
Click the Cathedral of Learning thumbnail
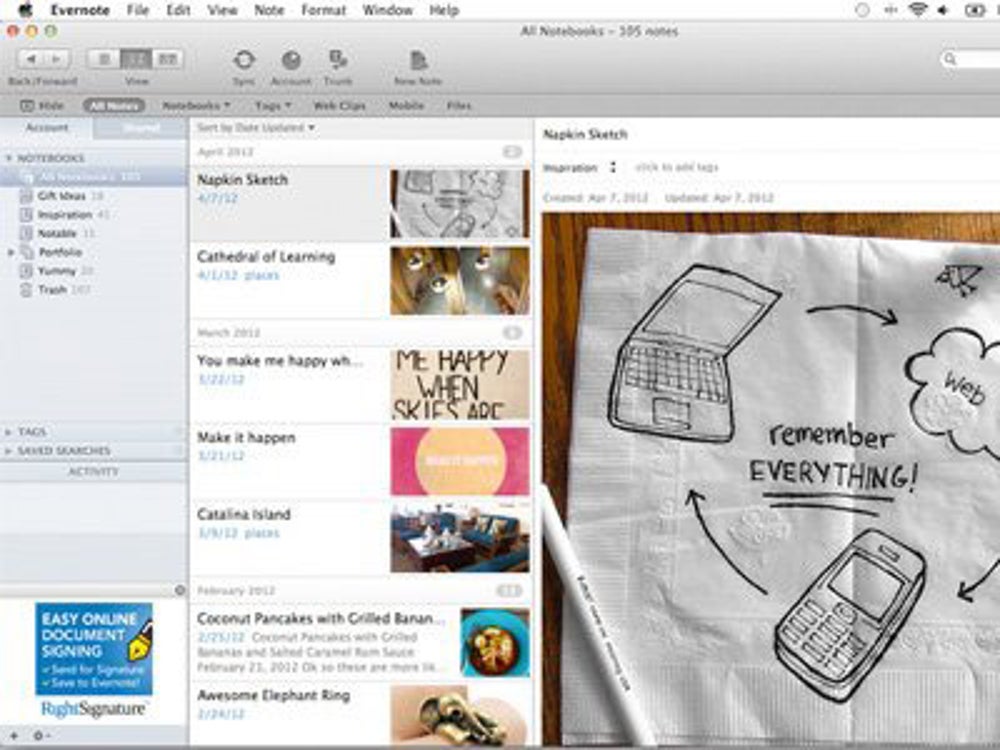(x=459, y=281)
